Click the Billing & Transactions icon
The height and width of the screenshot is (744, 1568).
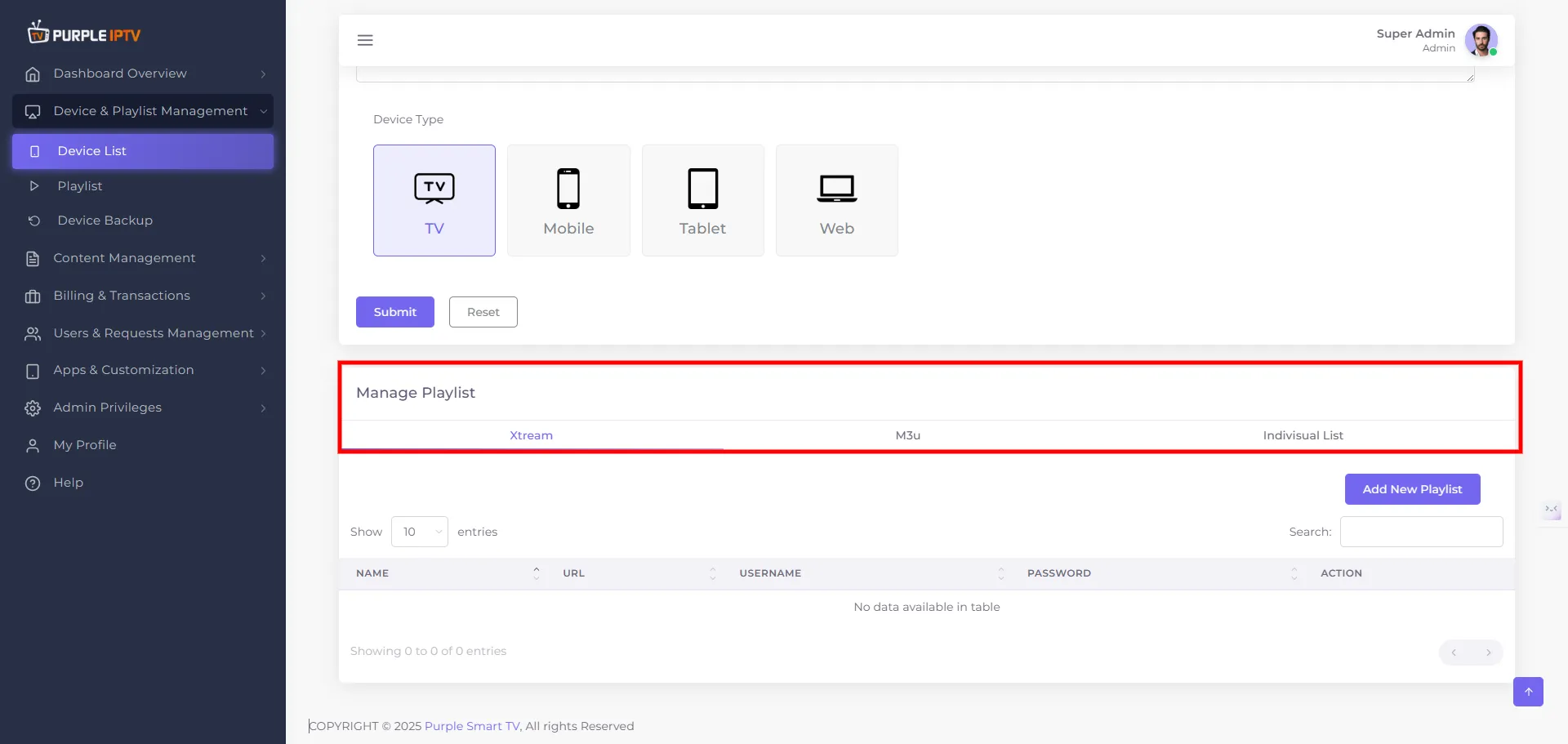click(x=33, y=296)
